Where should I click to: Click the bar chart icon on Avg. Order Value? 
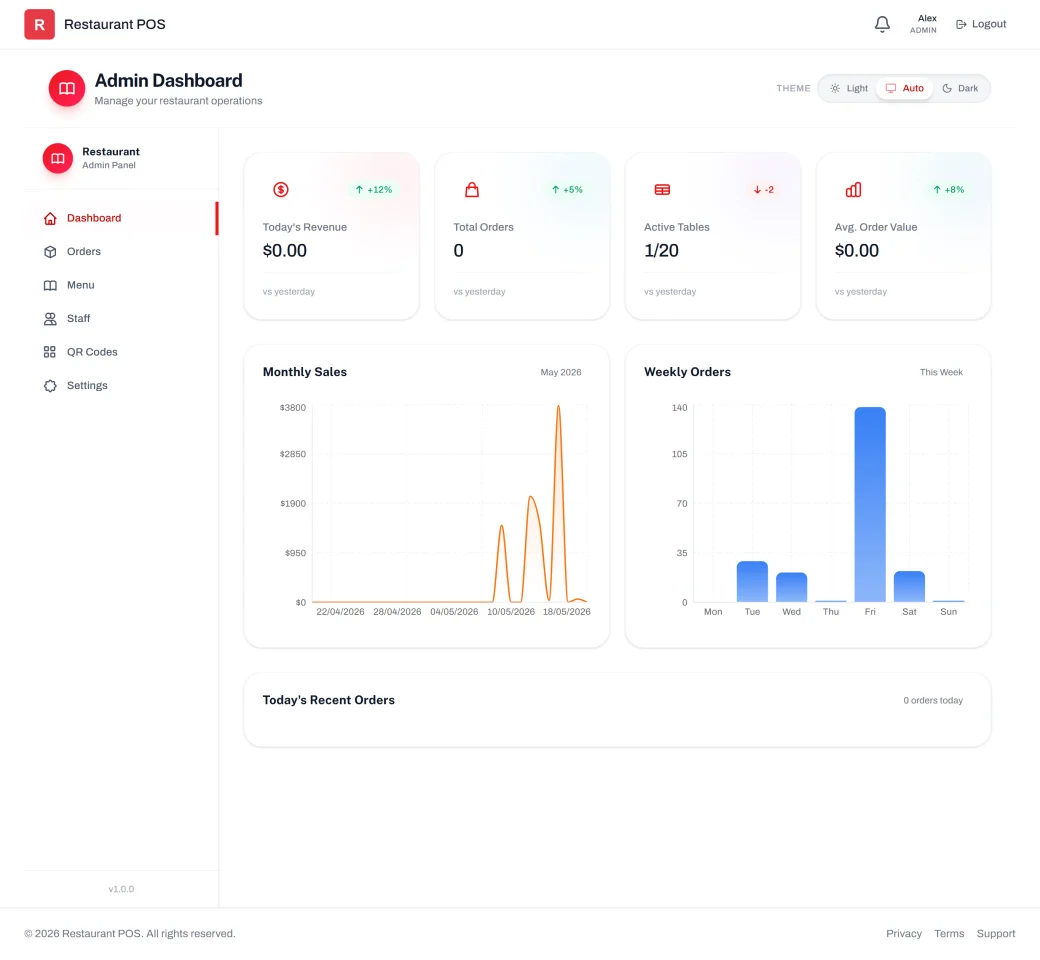(x=854, y=190)
